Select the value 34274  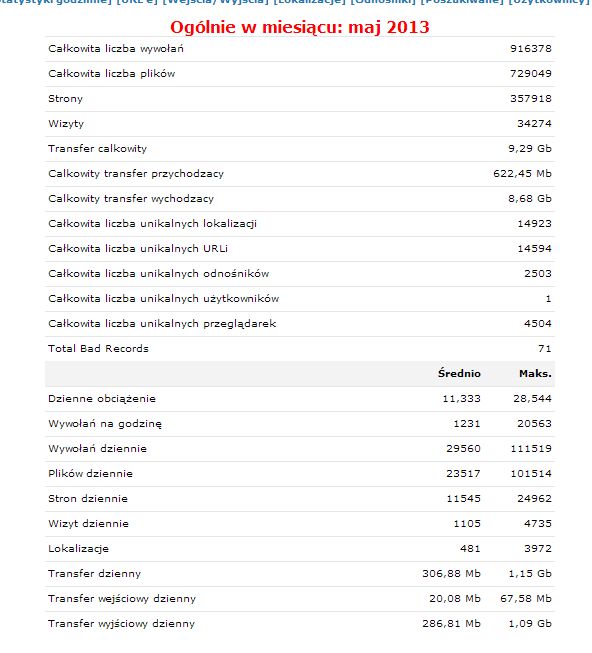pos(534,124)
